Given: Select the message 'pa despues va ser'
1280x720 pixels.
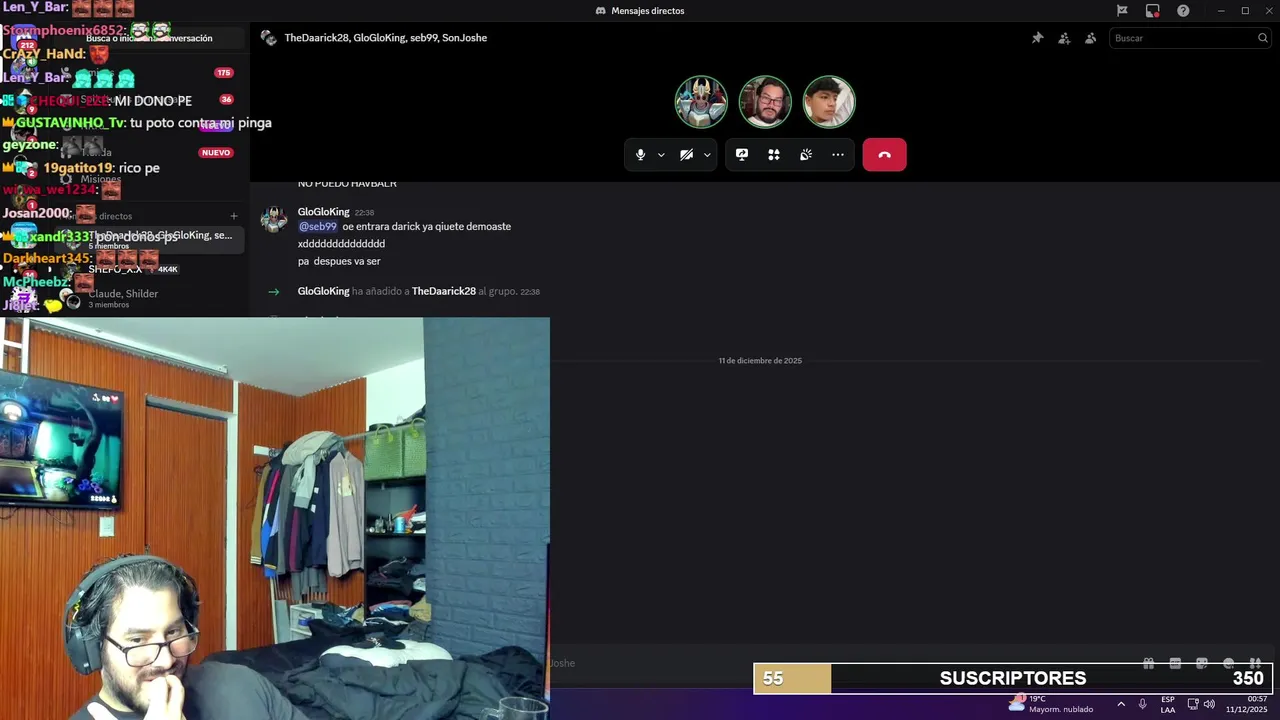Looking at the screenshot, I should pyautogui.click(x=339, y=261).
